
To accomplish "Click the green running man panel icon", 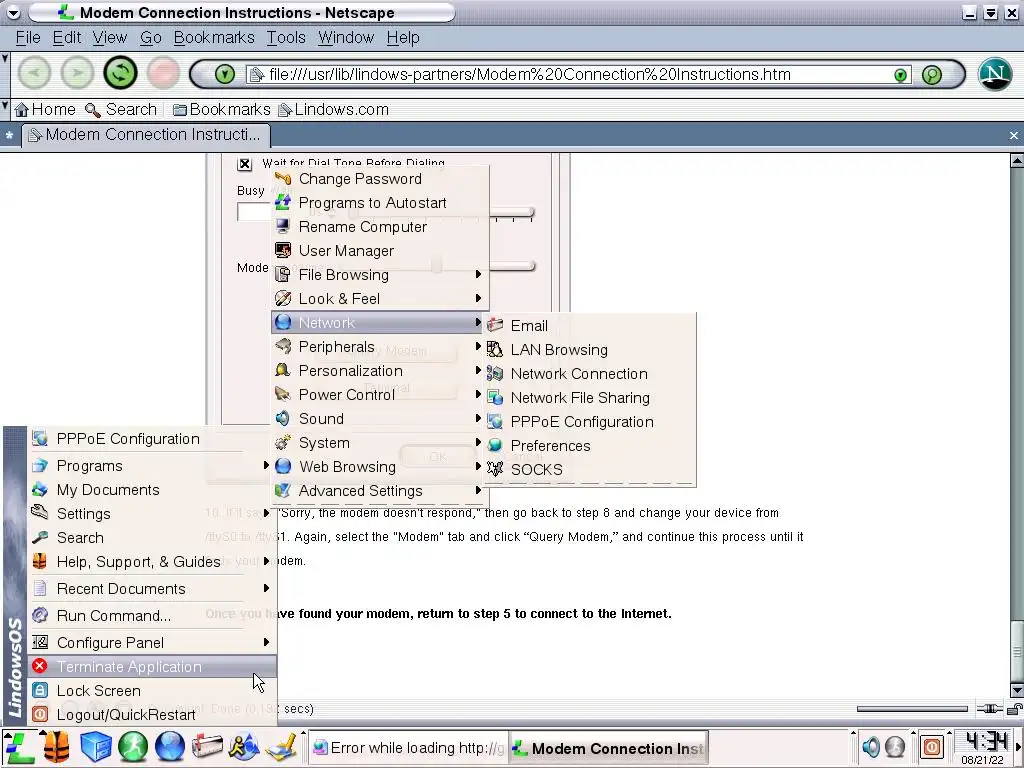I will pyautogui.click(x=133, y=747).
